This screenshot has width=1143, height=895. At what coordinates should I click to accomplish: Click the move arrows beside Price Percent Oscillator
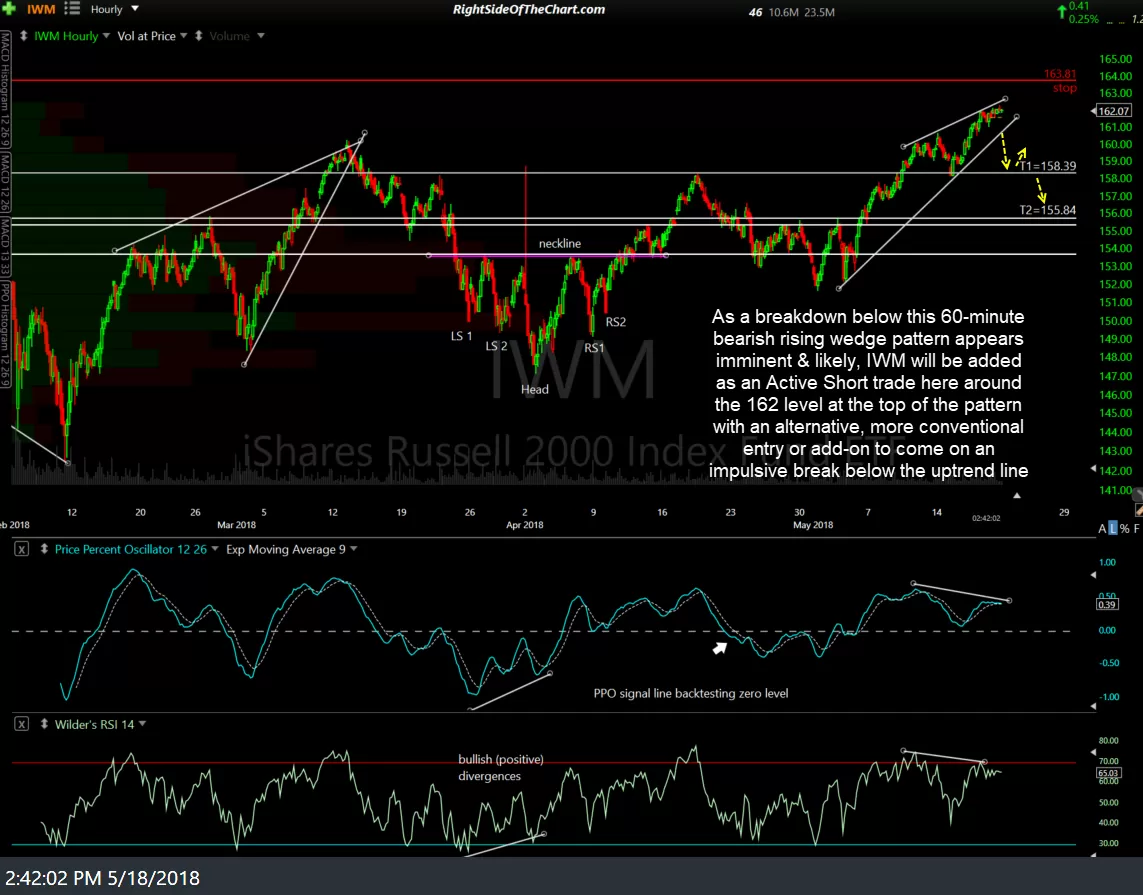pos(44,549)
